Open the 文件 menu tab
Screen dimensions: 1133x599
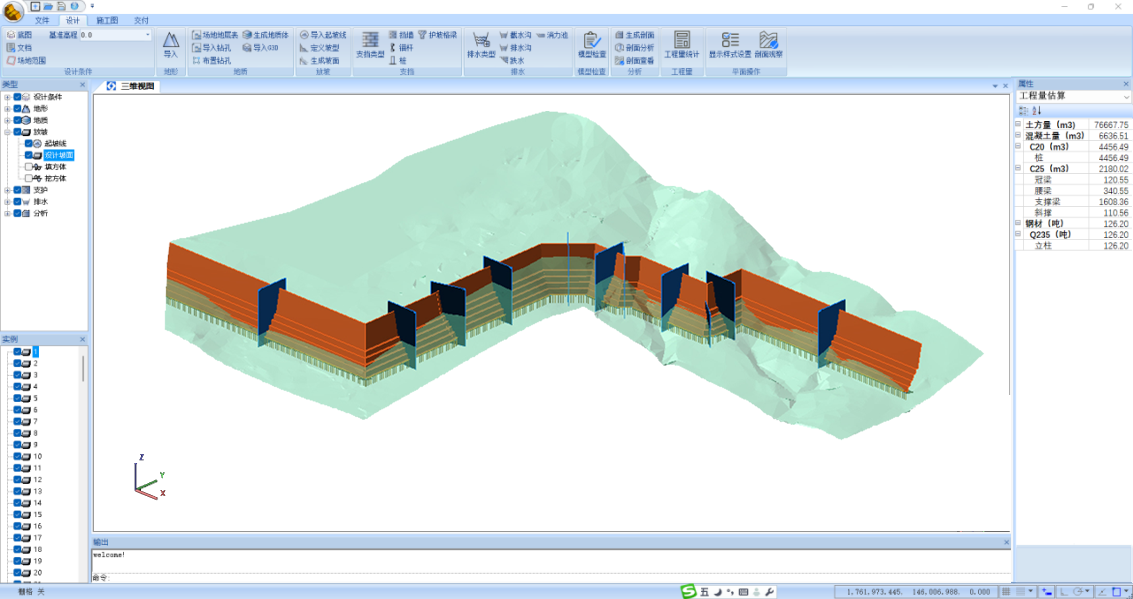(x=41, y=20)
